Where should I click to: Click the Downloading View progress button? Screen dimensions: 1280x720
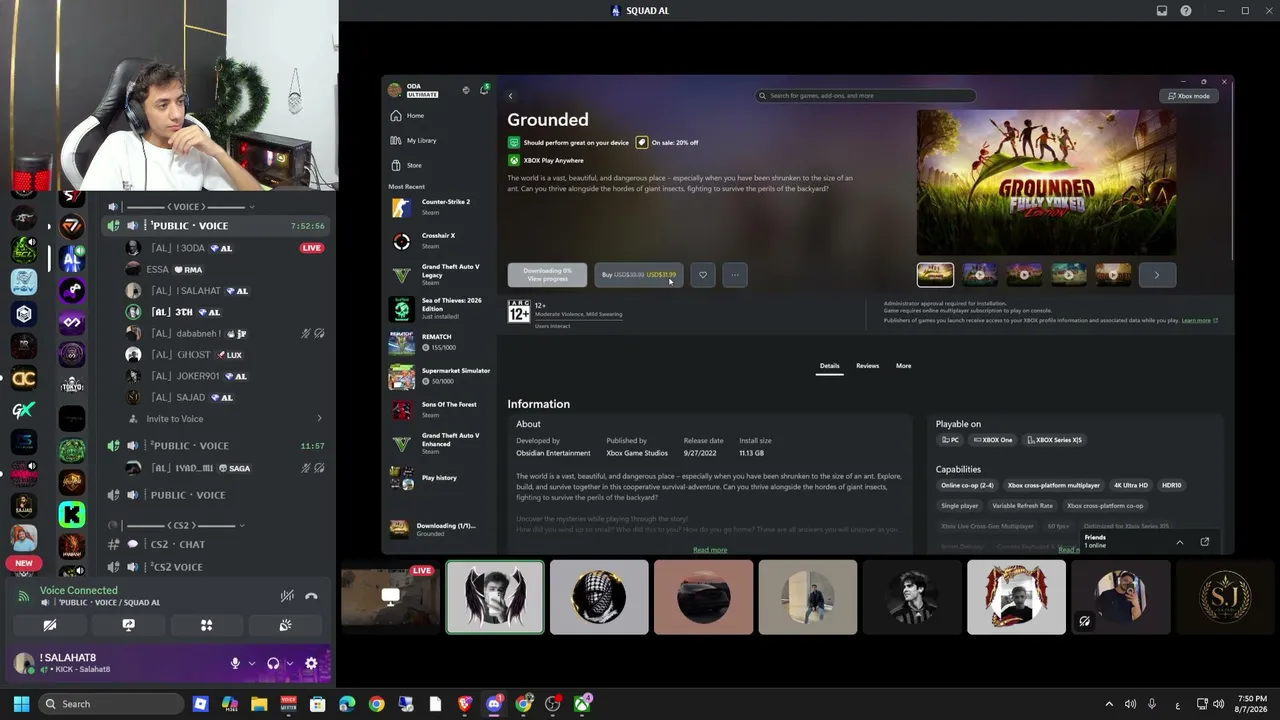(x=547, y=275)
